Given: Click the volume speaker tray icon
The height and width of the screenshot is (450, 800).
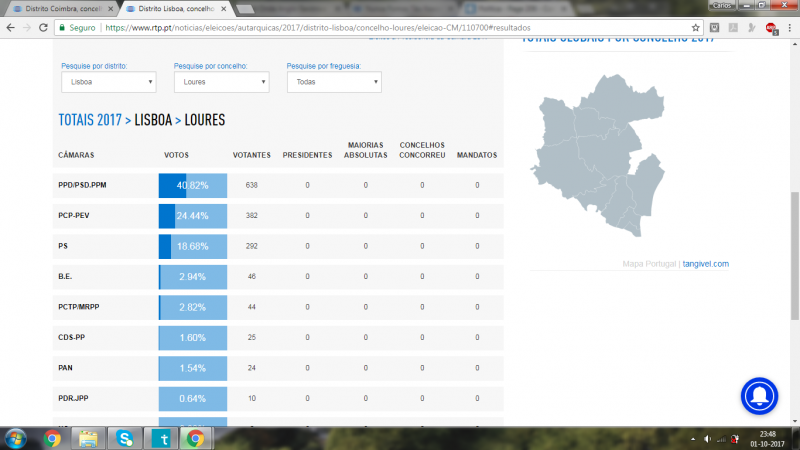Looking at the screenshot, I should pyautogui.click(x=707, y=439).
